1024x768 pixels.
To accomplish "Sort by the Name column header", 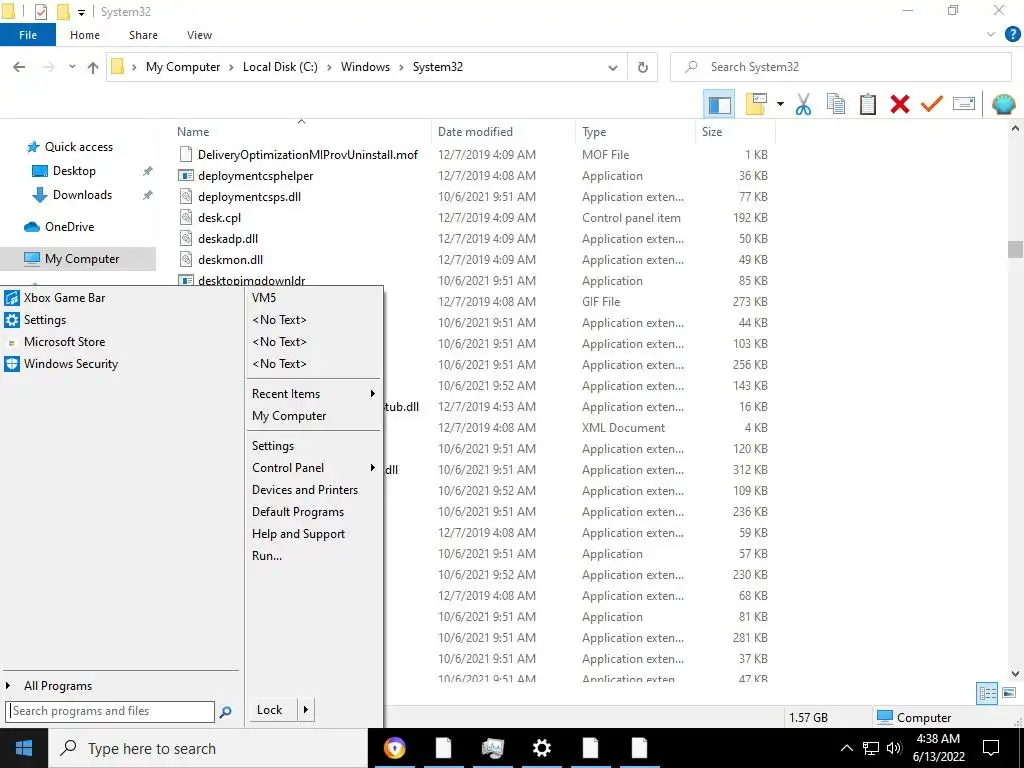I will coord(193,132).
